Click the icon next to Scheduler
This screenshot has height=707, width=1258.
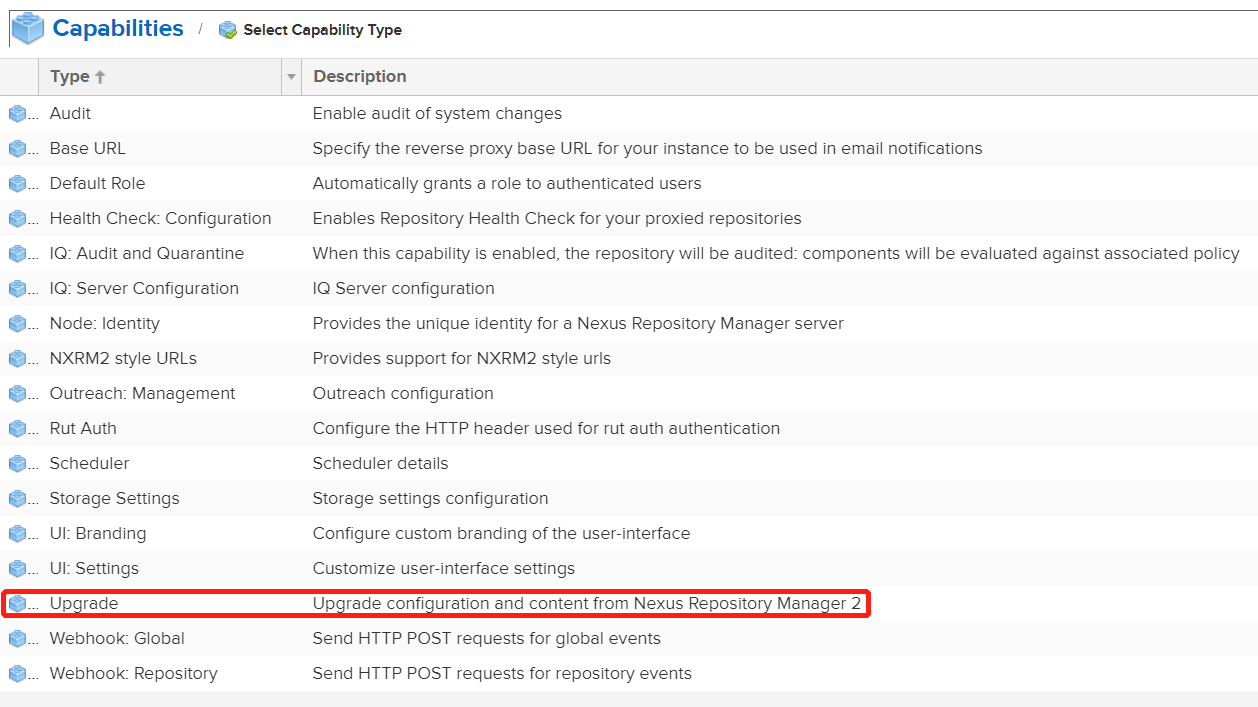(17, 464)
